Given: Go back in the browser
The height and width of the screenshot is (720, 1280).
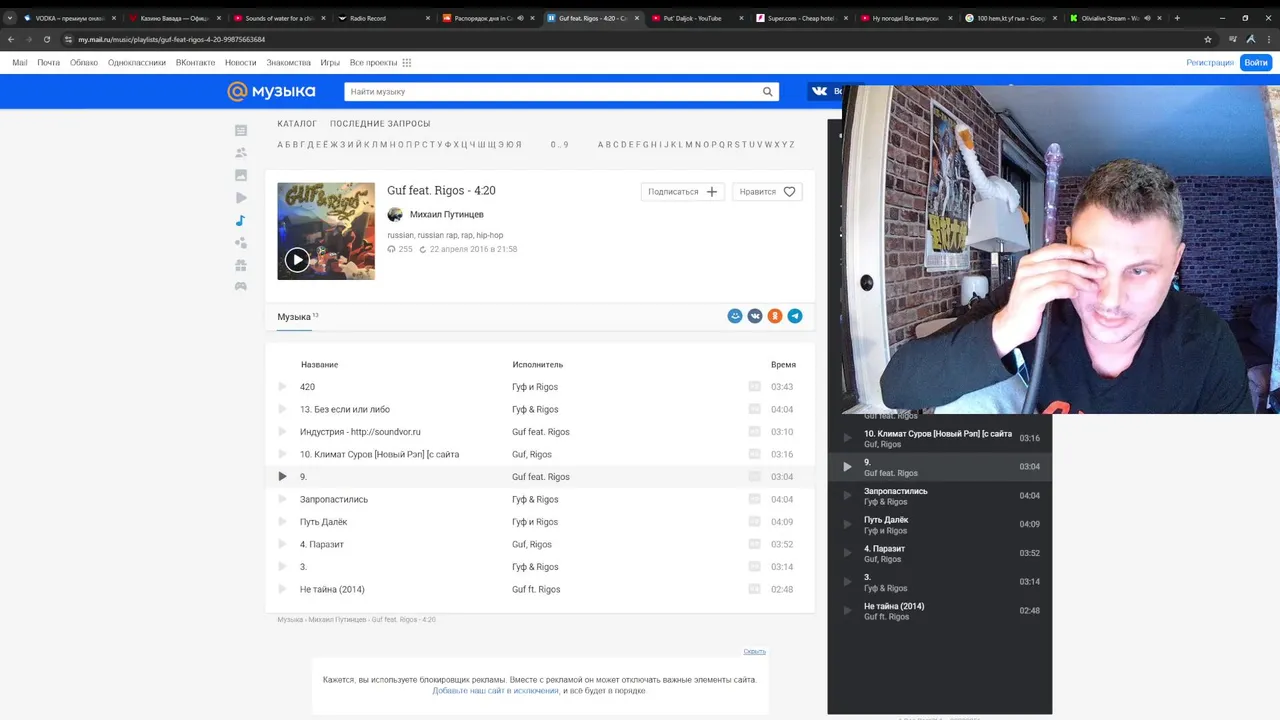Looking at the screenshot, I should click(11, 39).
